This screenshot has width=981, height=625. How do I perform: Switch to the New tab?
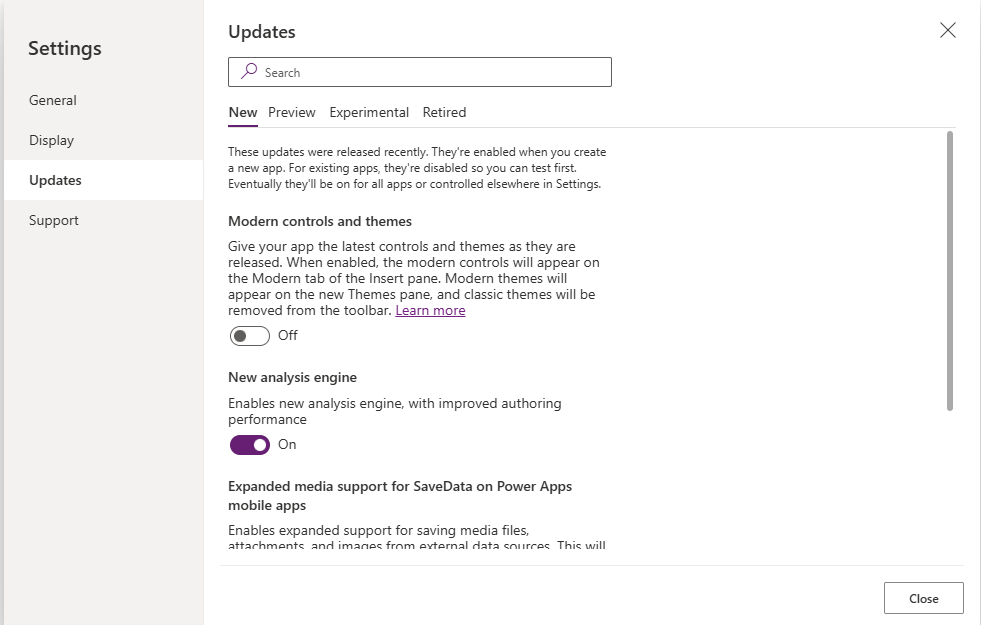(243, 113)
